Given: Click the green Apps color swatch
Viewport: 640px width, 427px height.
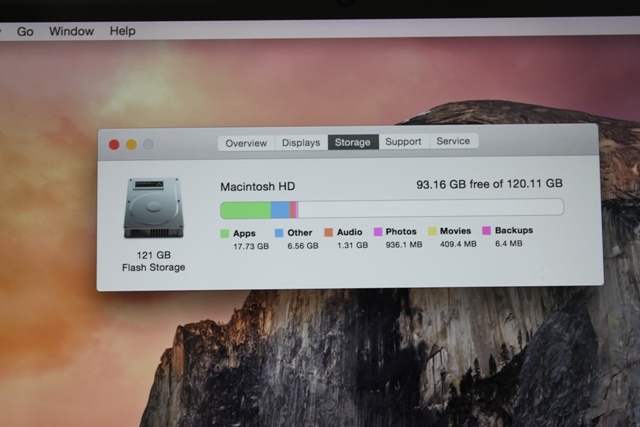Looking at the screenshot, I should (224, 234).
